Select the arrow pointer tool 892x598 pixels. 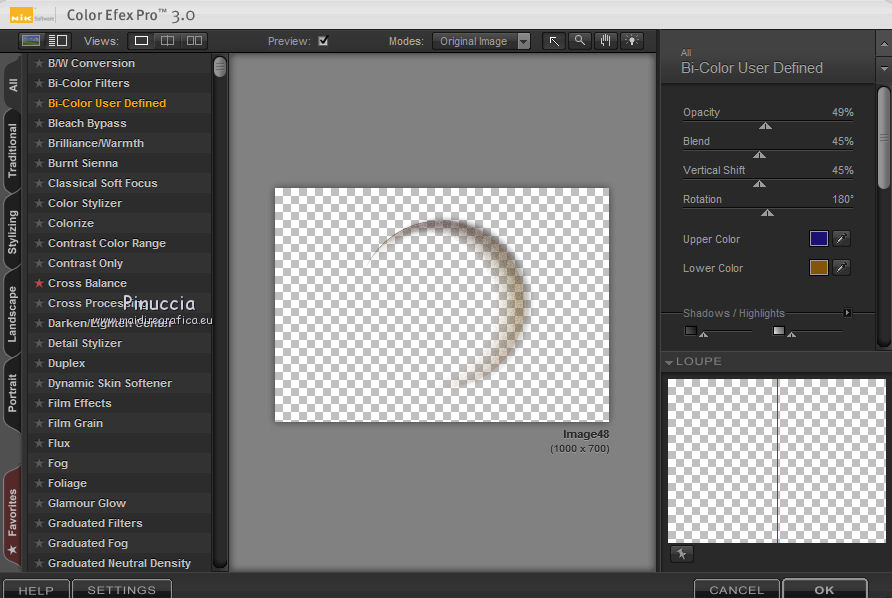pyautogui.click(x=554, y=41)
